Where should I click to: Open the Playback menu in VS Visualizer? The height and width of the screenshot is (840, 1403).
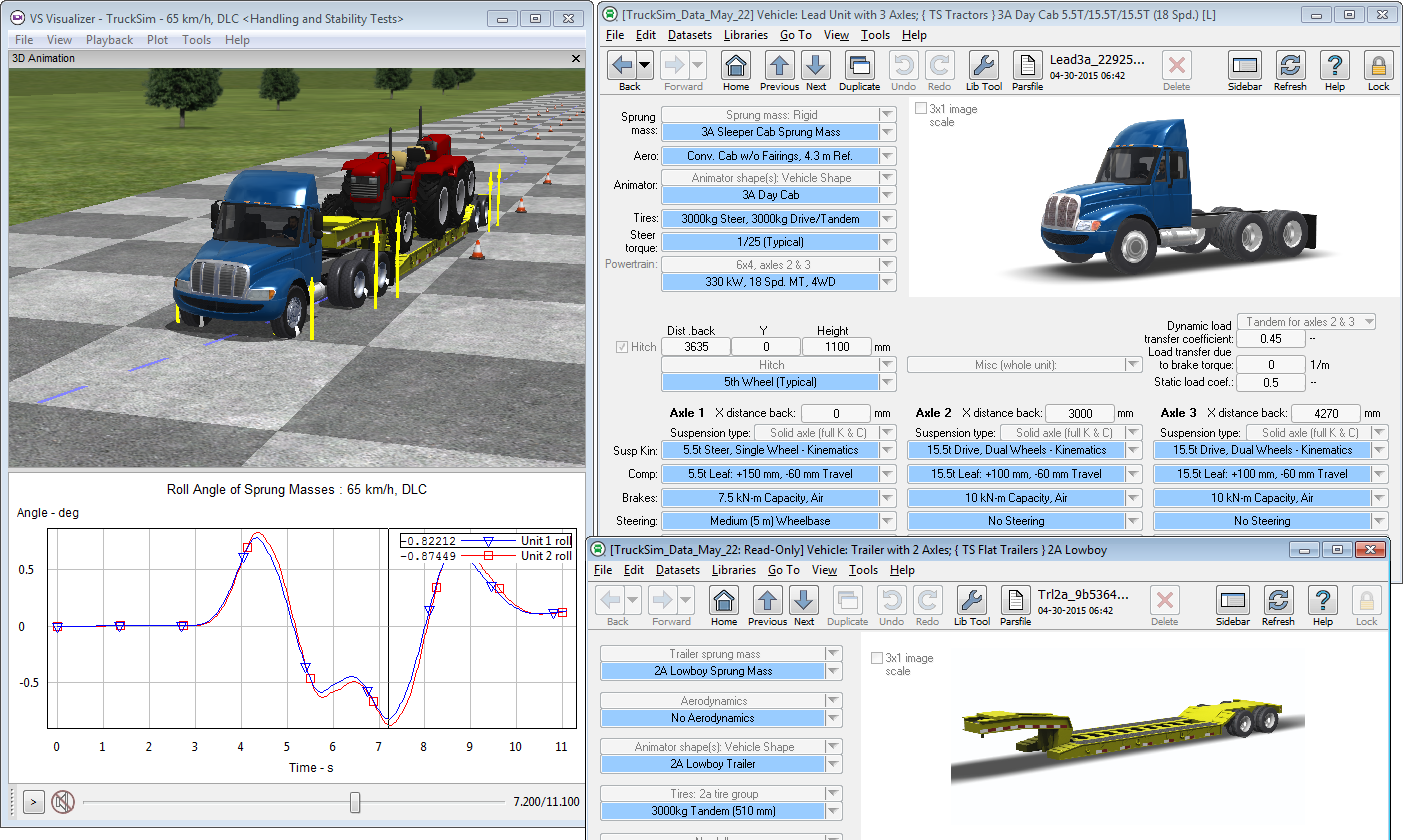tap(109, 40)
